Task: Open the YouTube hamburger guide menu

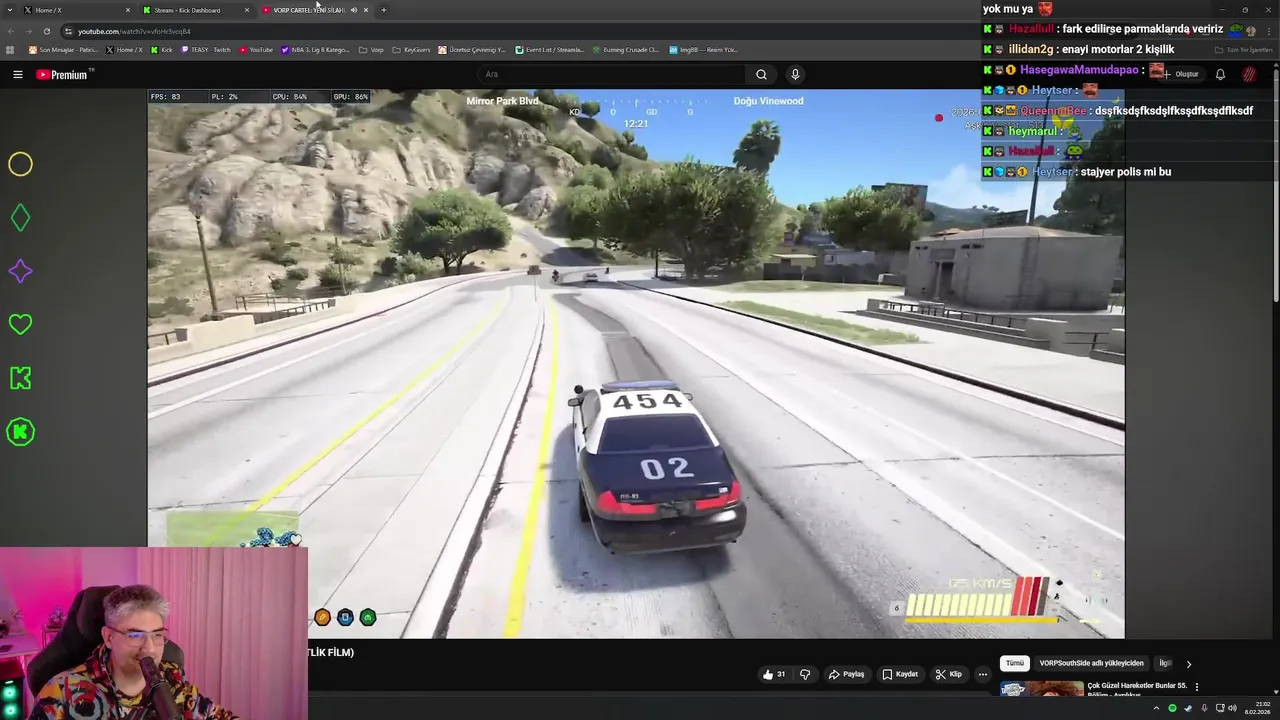Action: coord(17,74)
